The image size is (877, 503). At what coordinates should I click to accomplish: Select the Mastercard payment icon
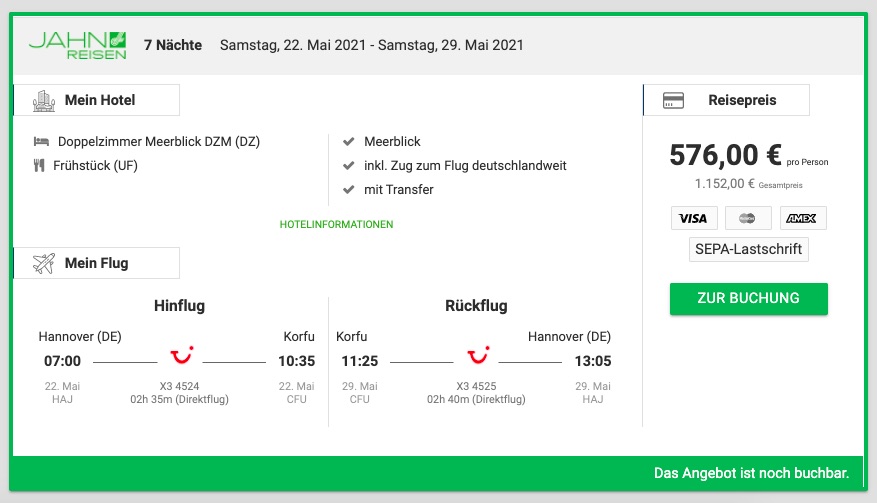[x=748, y=218]
